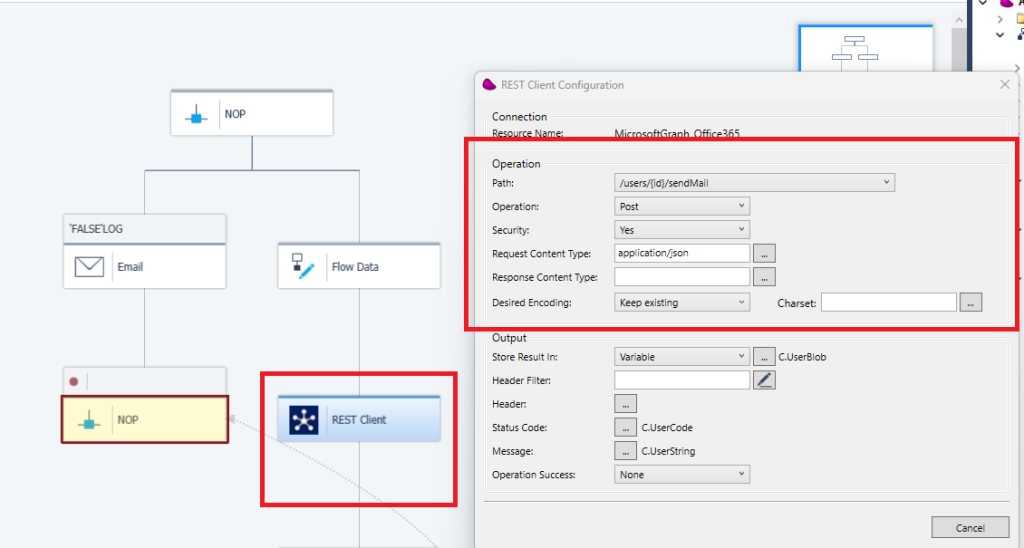Open the Path dropdown with /users/{id}/sendMail
This screenshot has height=548, width=1024.
[754, 182]
